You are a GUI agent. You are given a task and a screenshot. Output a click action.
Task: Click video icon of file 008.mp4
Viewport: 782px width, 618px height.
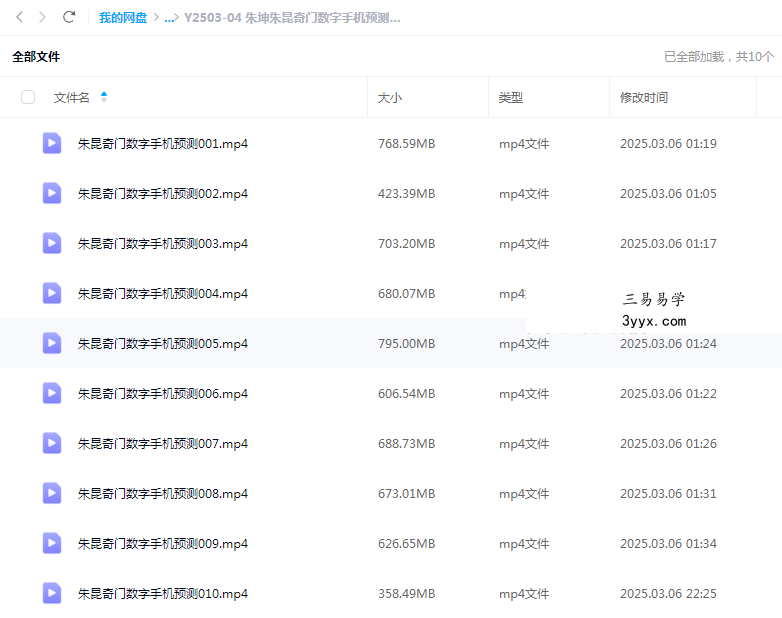tap(52, 493)
